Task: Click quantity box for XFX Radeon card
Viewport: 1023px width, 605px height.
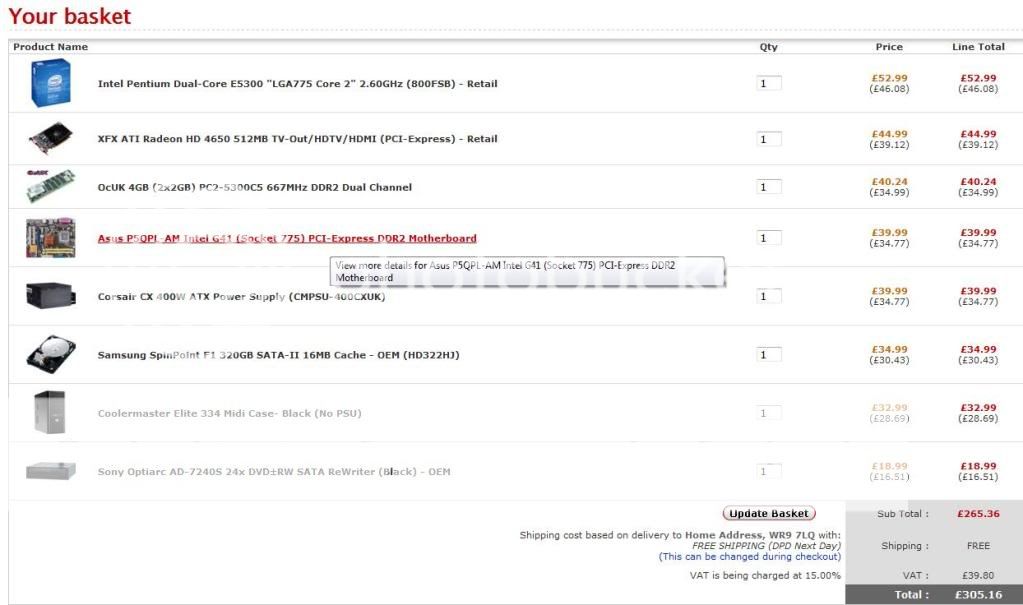Action: [x=769, y=139]
